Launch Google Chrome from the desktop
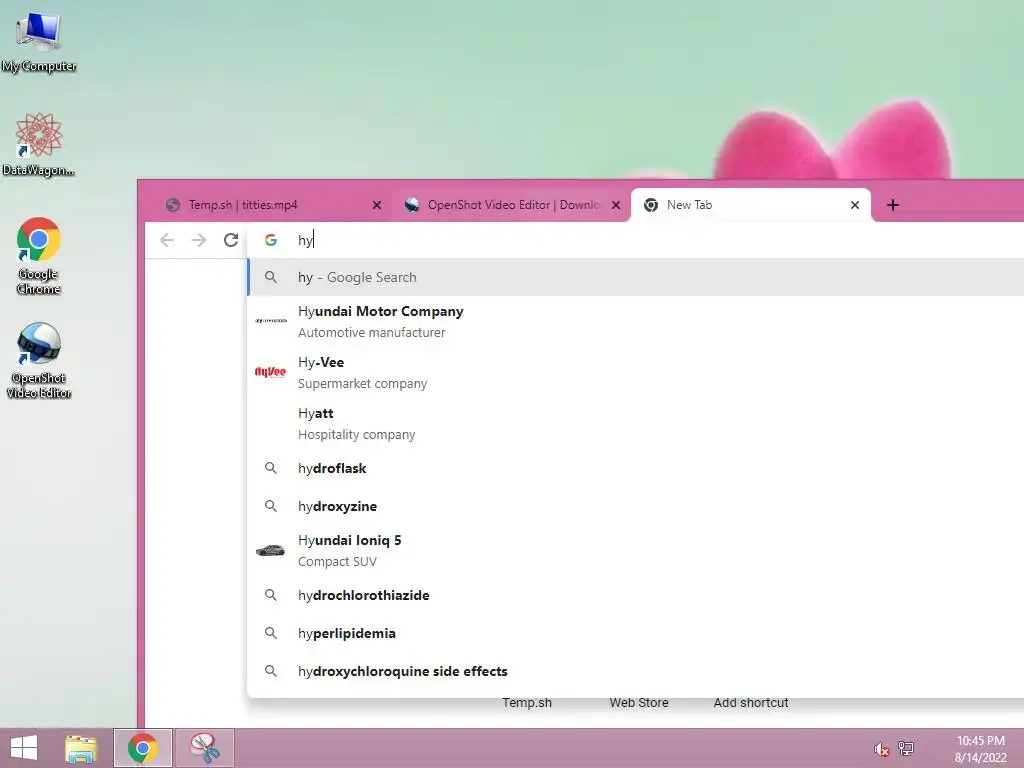This screenshot has width=1024, height=768. (x=39, y=256)
